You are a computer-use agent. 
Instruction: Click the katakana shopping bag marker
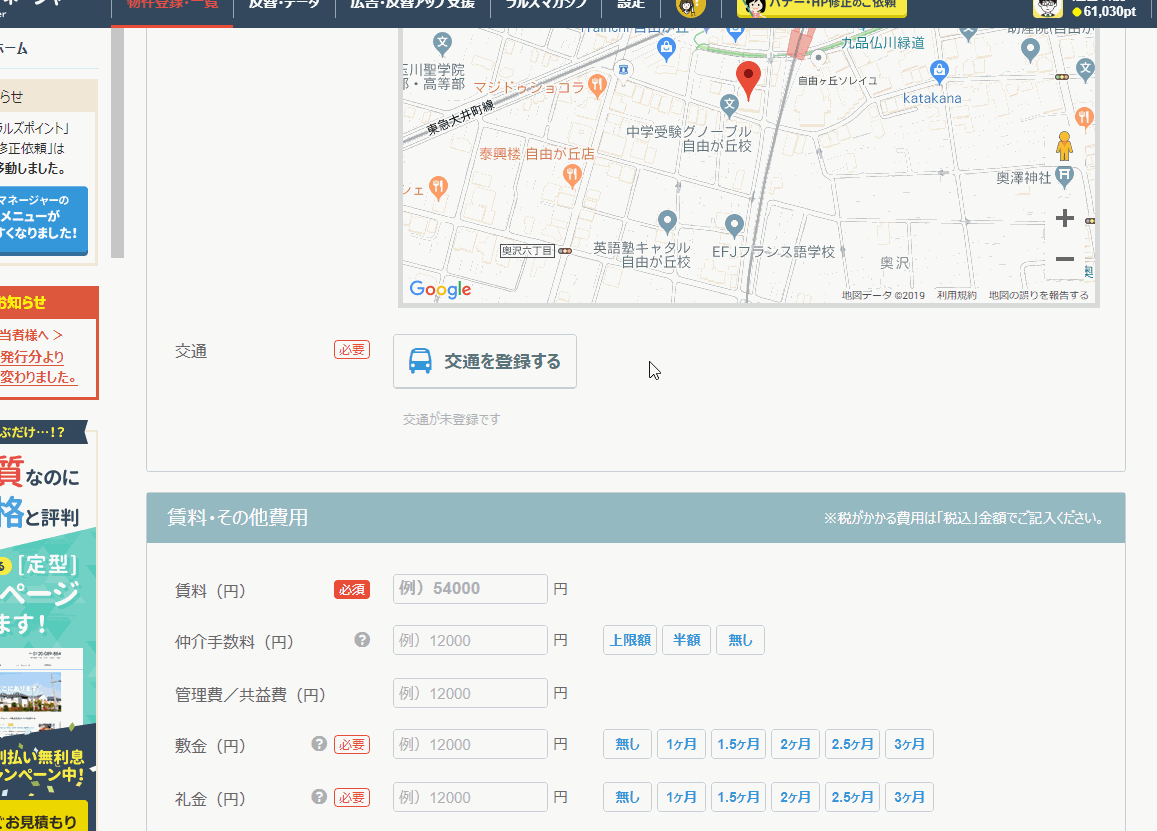939,72
